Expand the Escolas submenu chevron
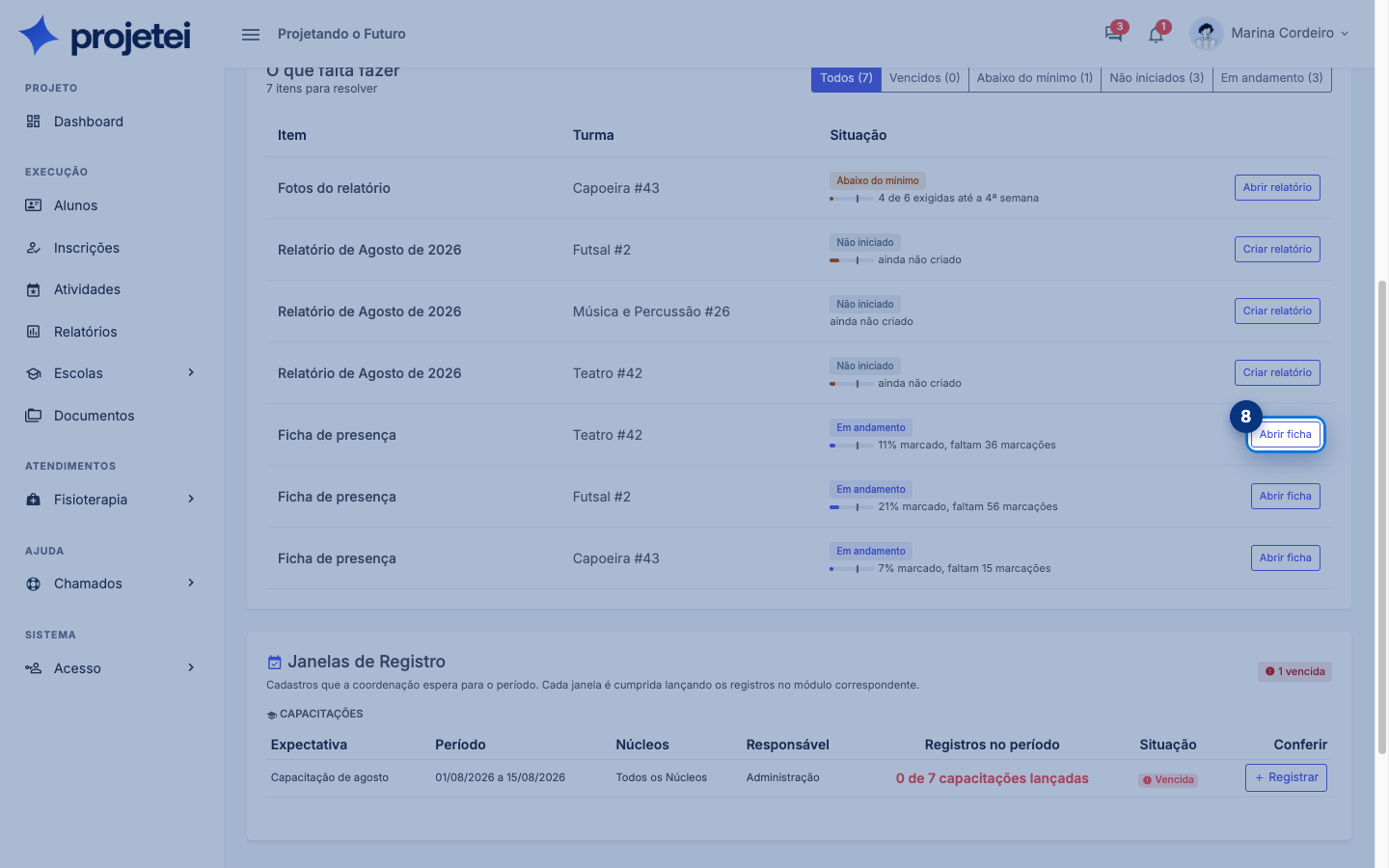This screenshot has height=868, width=1389. tap(191, 372)
